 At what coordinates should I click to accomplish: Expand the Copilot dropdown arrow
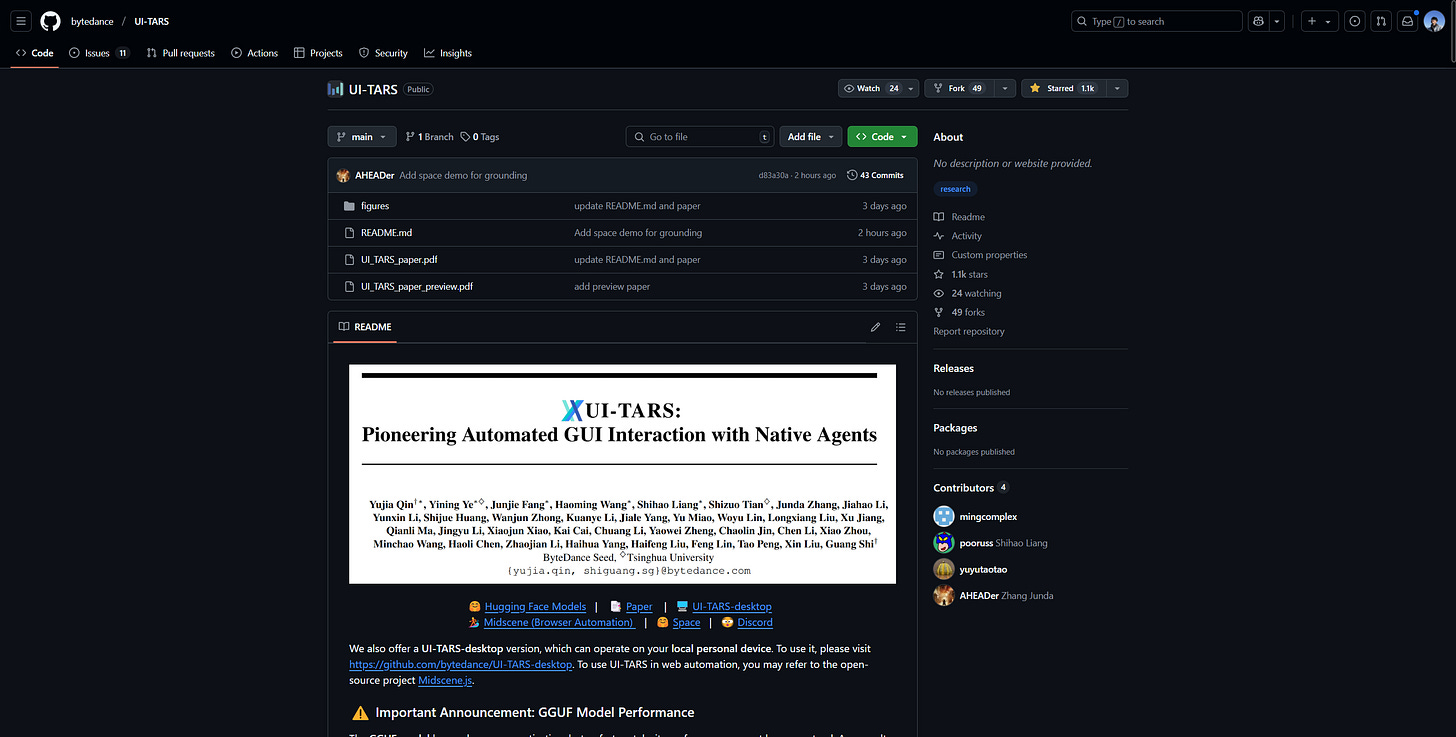pyautogui.click(x=1277, y=21)
